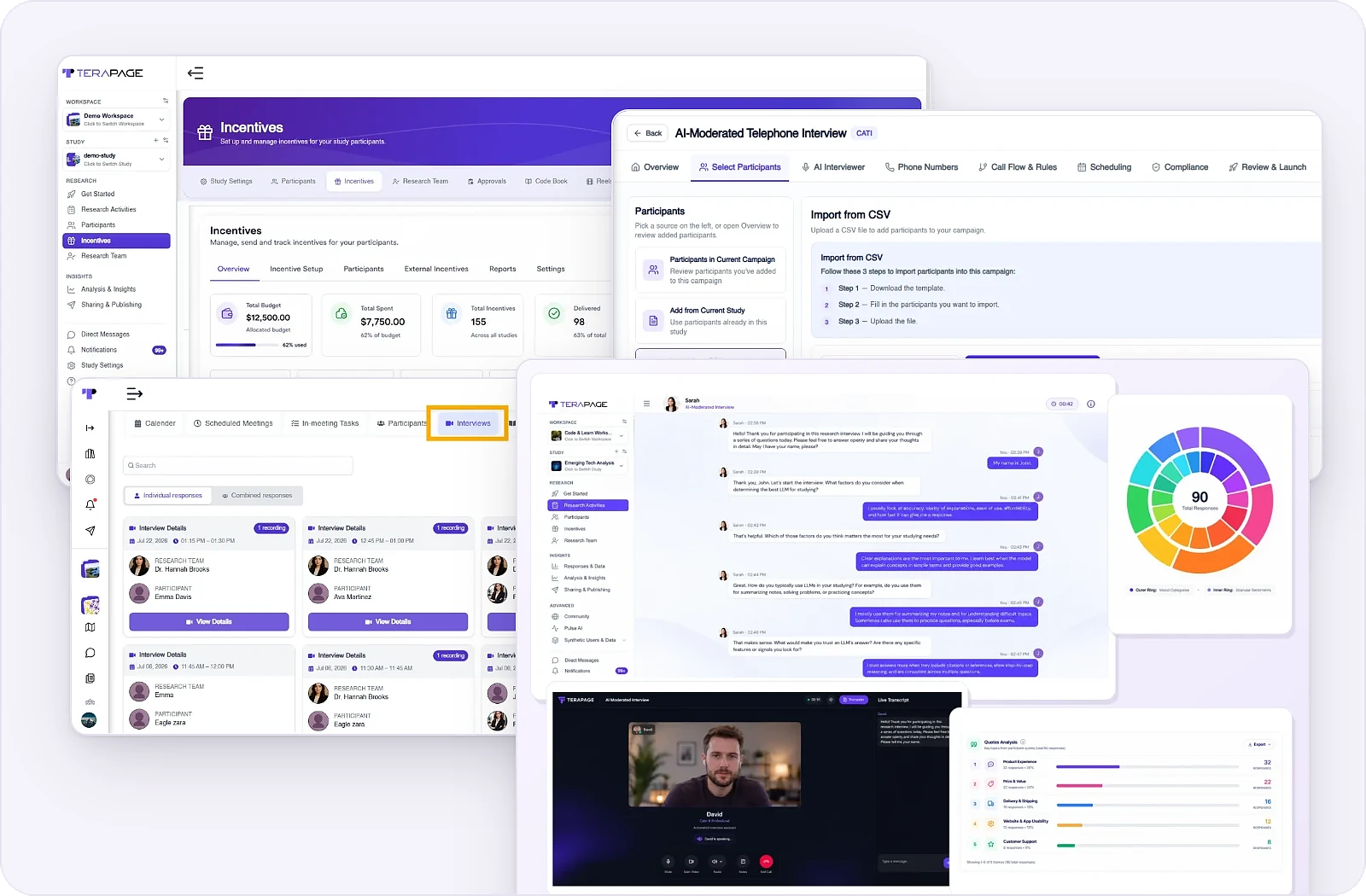Open Emerging Tech Analysis study dropdown
Screen dimensions: 1366x896
(x=588, y=466)
